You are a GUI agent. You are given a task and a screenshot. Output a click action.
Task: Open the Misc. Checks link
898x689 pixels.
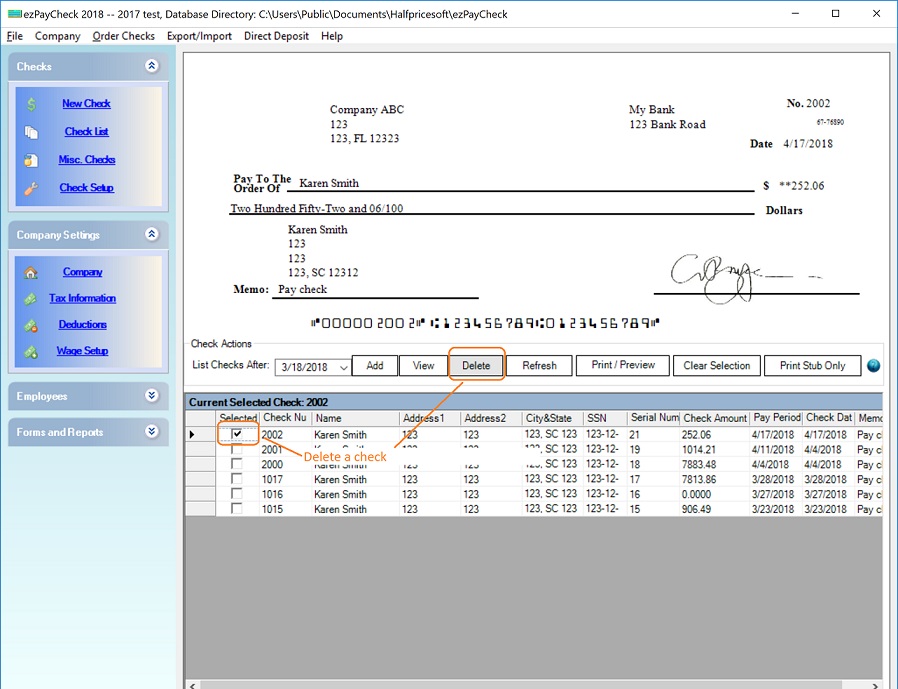[x=86, y=160]
